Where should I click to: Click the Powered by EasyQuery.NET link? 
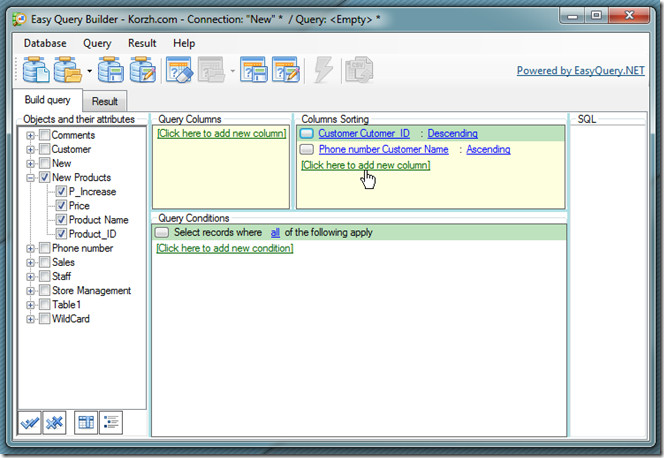point(581,70)
